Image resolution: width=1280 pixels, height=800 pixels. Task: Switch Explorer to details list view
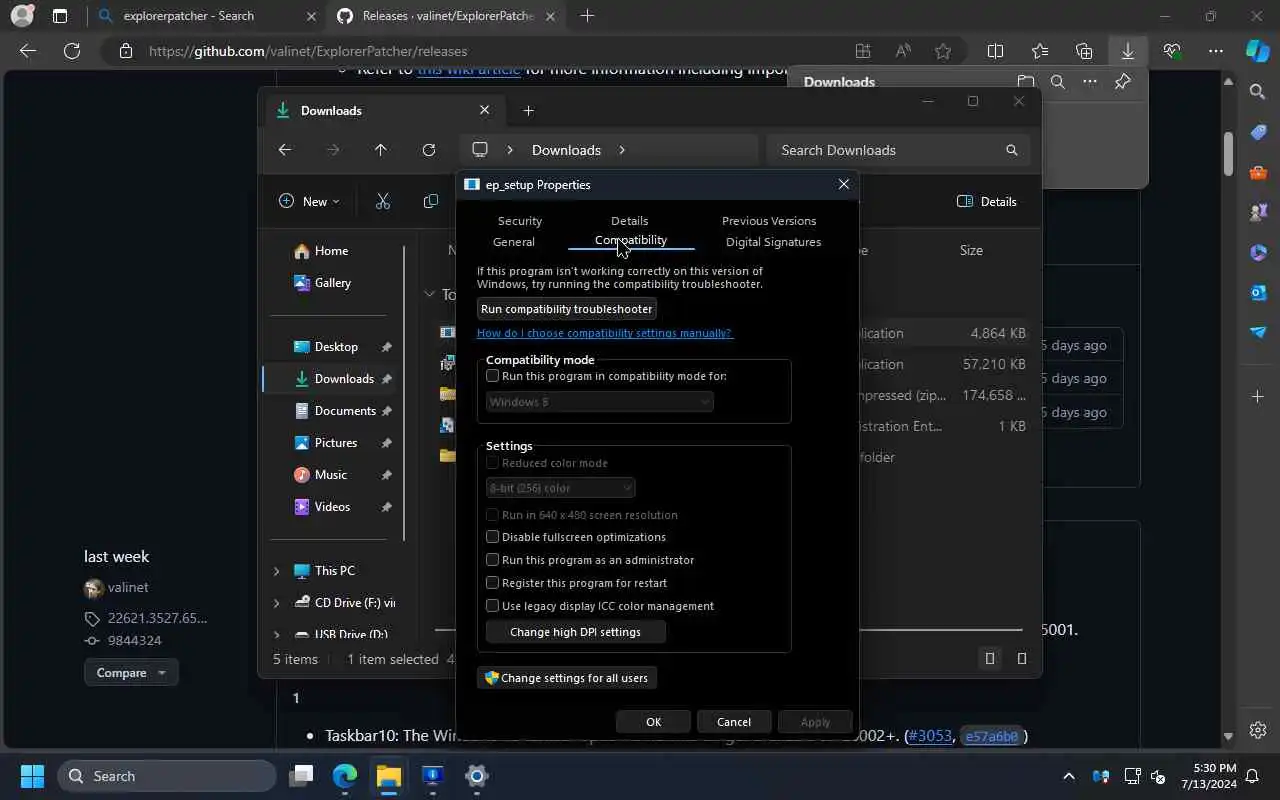point(990,658)
